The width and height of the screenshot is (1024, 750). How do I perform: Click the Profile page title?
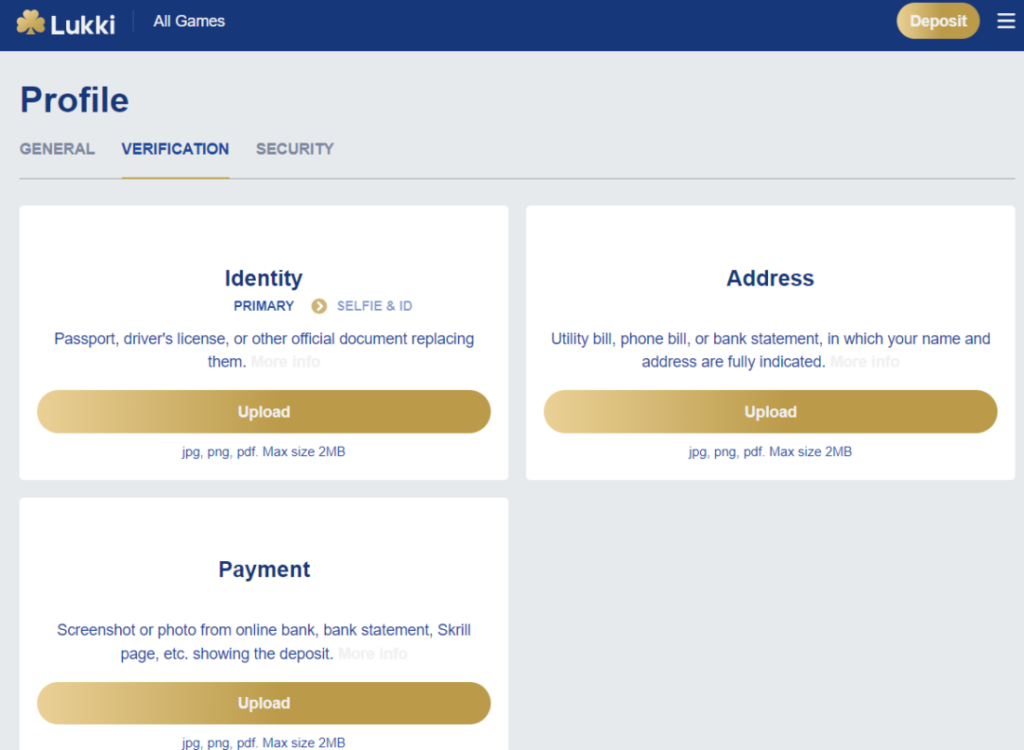point(75,100)
